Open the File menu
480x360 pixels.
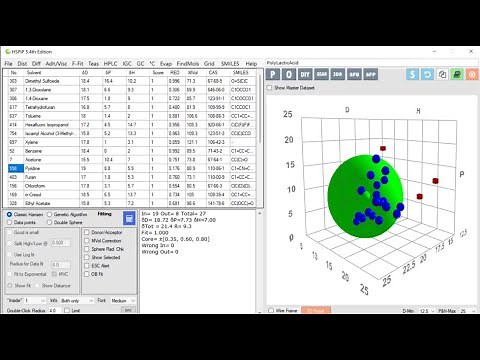8,64
